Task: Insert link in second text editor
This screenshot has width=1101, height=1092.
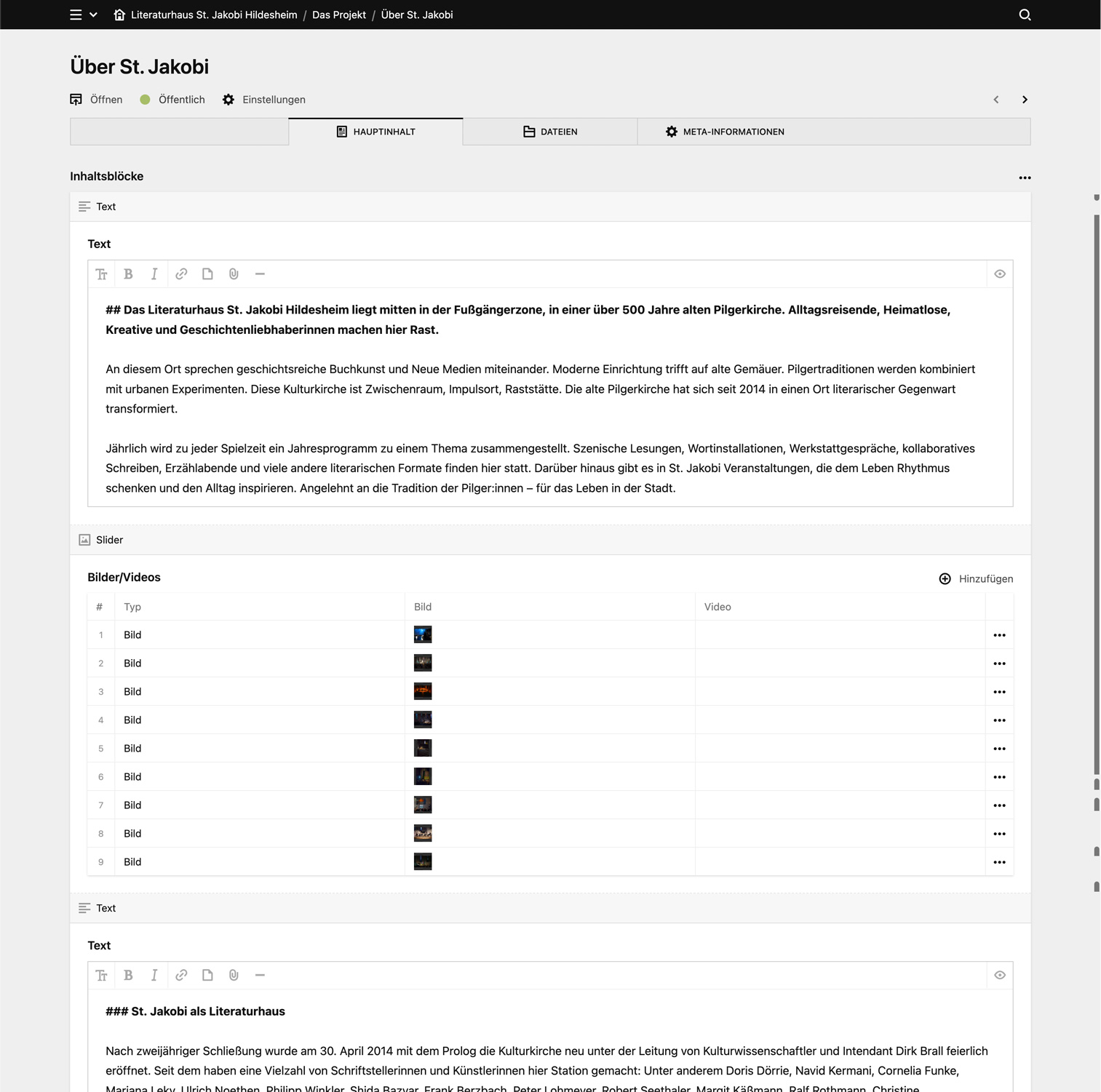Action: [x=181, y=976]
